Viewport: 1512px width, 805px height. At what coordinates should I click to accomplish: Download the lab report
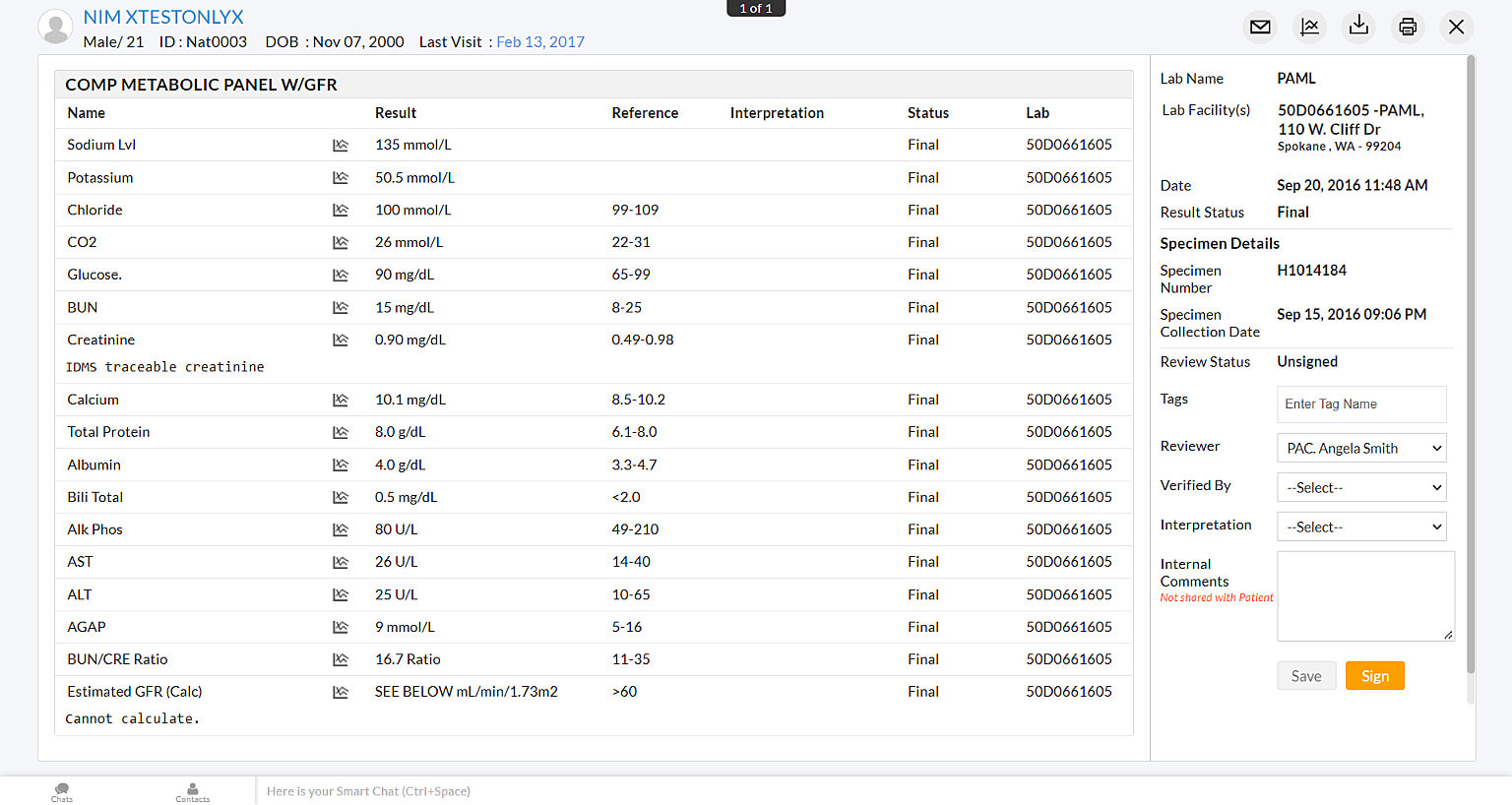[x=1358, y=27]
